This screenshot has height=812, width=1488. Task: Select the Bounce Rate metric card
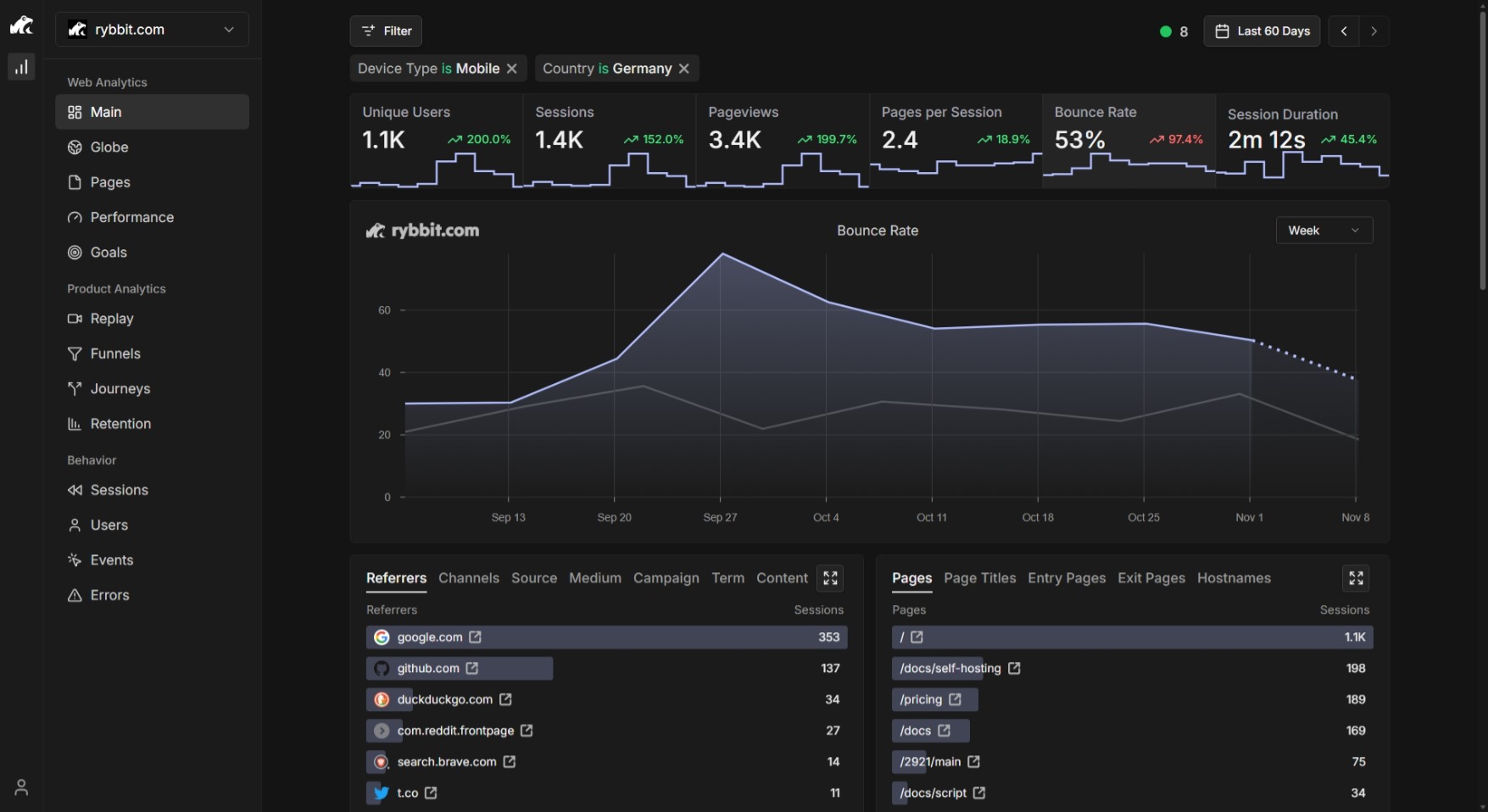pos(1128,140)
